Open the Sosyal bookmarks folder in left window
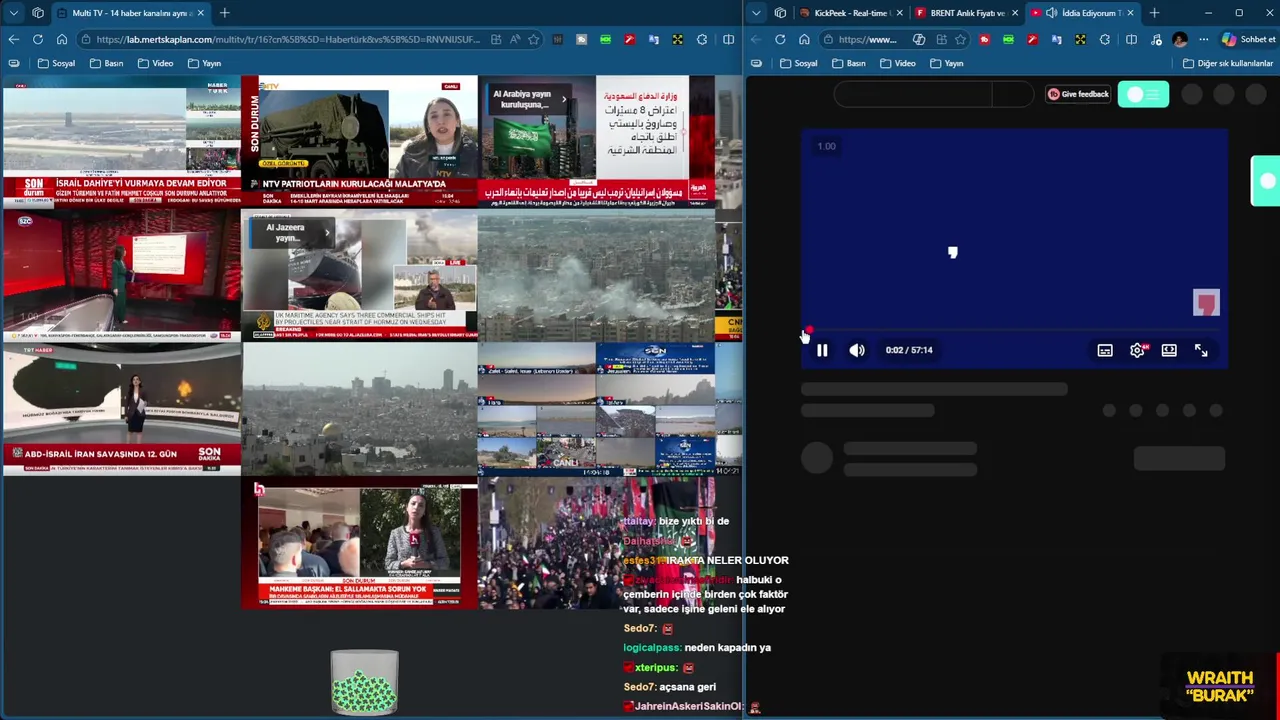 tap(57, 63)
